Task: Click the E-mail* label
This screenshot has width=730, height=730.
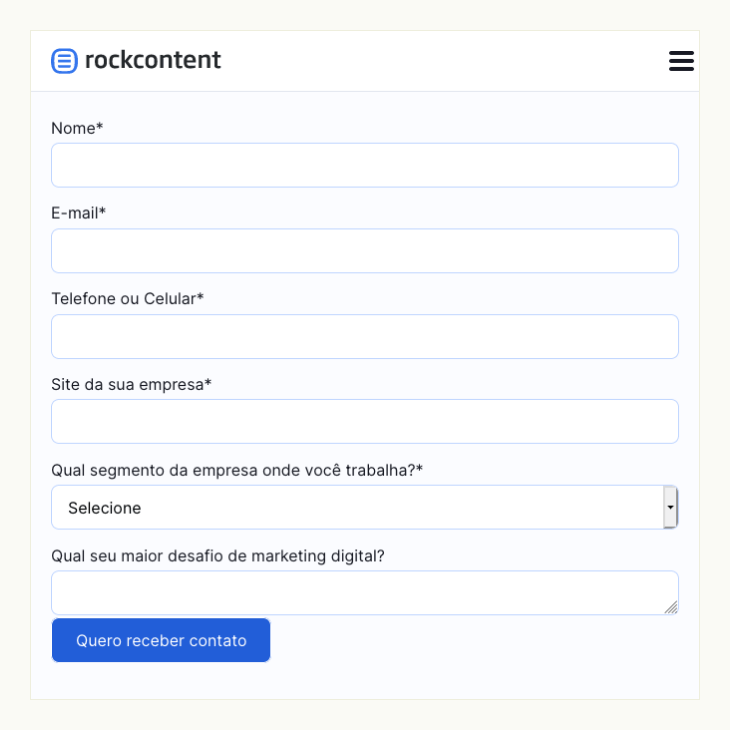Action: point(78,213)
